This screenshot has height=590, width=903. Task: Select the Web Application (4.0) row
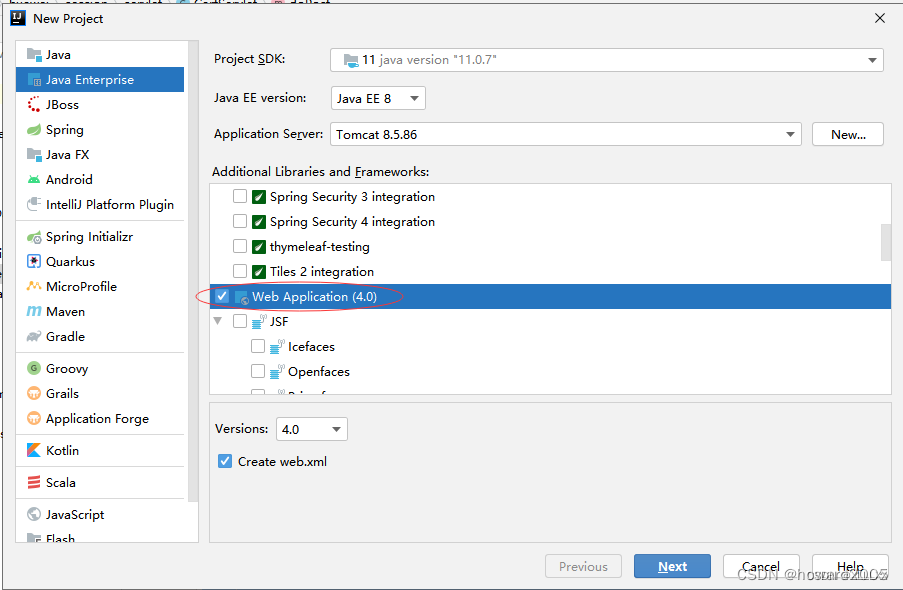point(550,296)
